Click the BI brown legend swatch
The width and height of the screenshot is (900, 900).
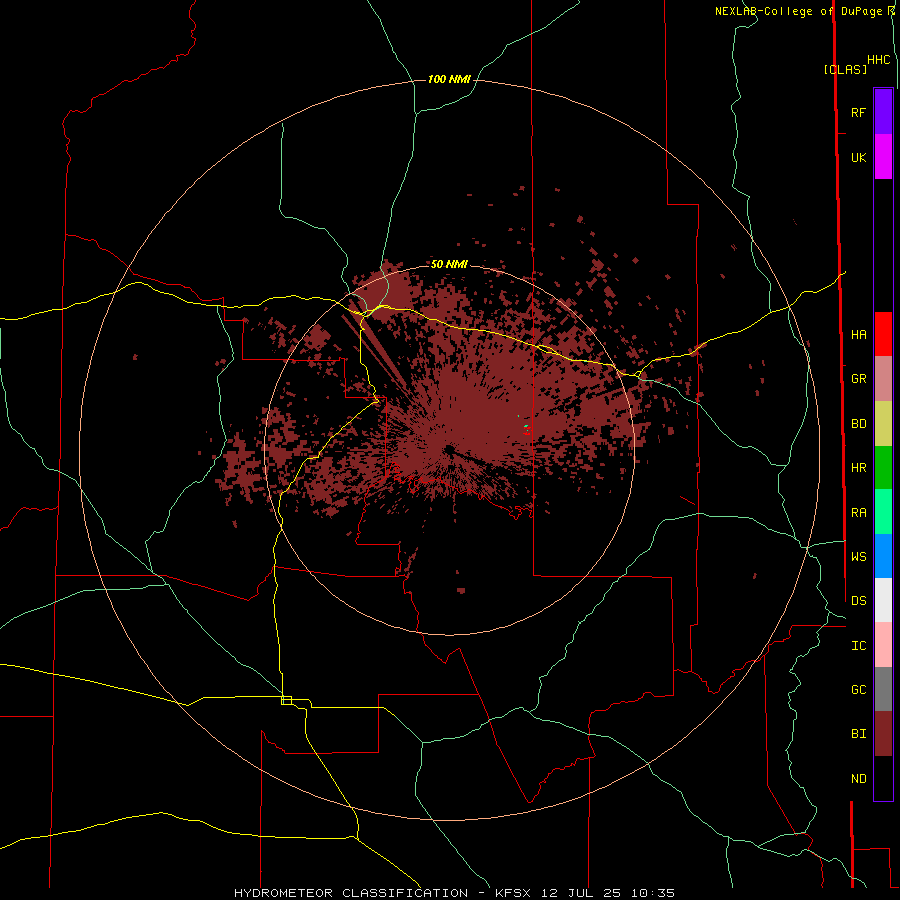tap(883, 734)
